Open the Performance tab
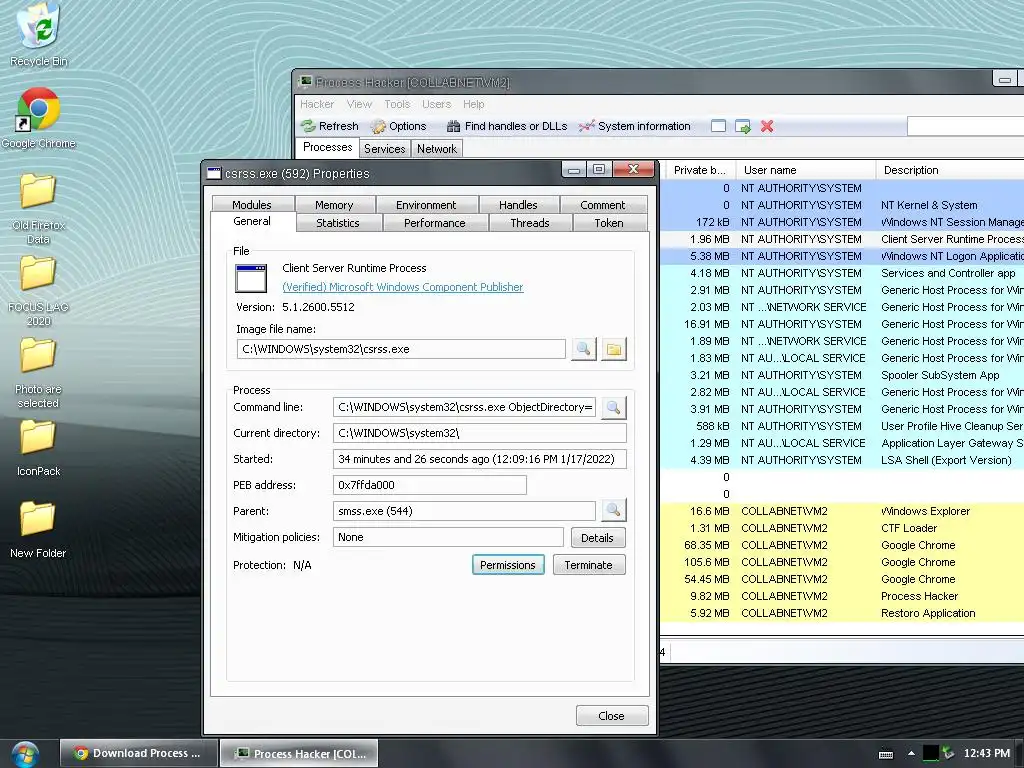The image size is (1024, 768). (434, 223)
